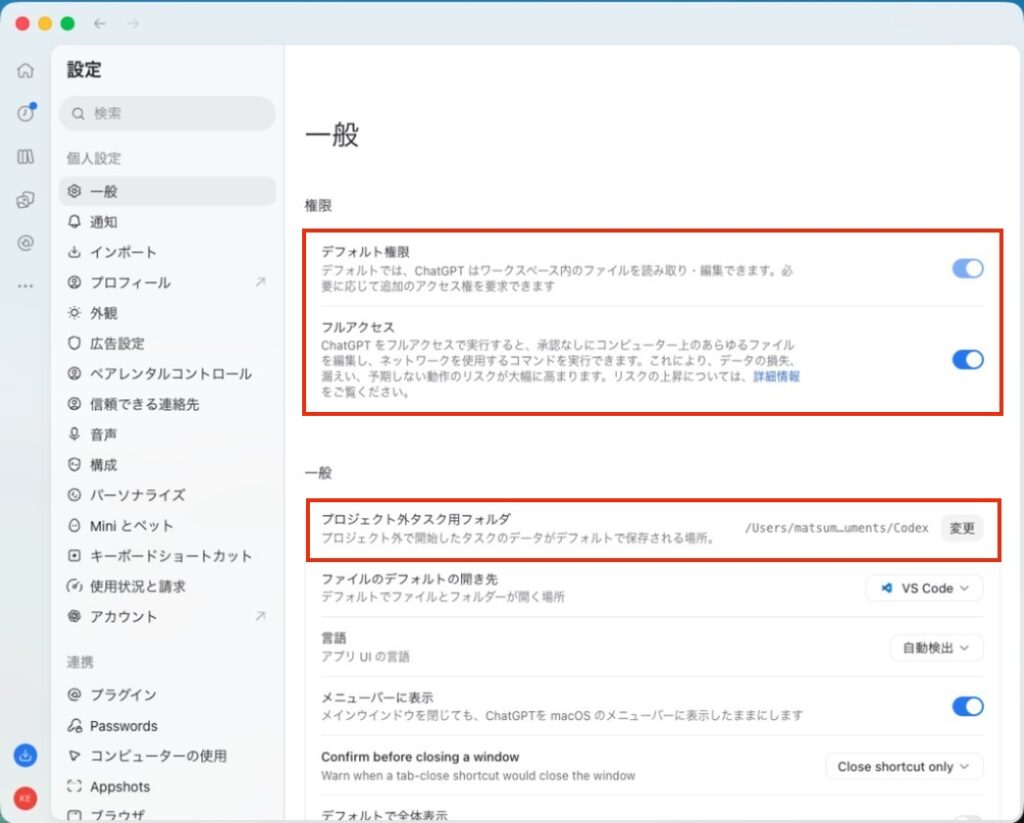Click the key icon beside Passwords

74,726
